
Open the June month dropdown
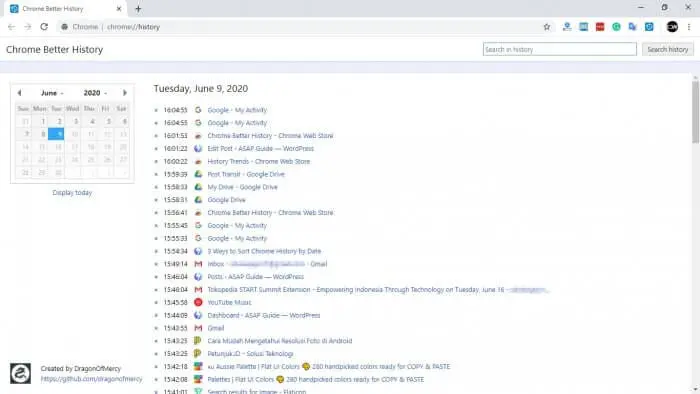pos(52,93)
